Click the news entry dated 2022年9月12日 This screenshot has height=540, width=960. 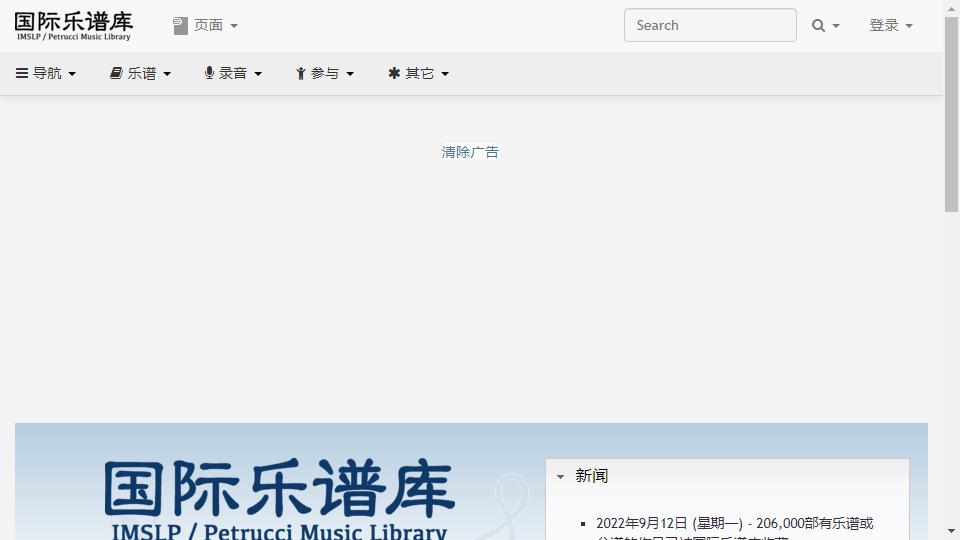(x=735, y=530)
